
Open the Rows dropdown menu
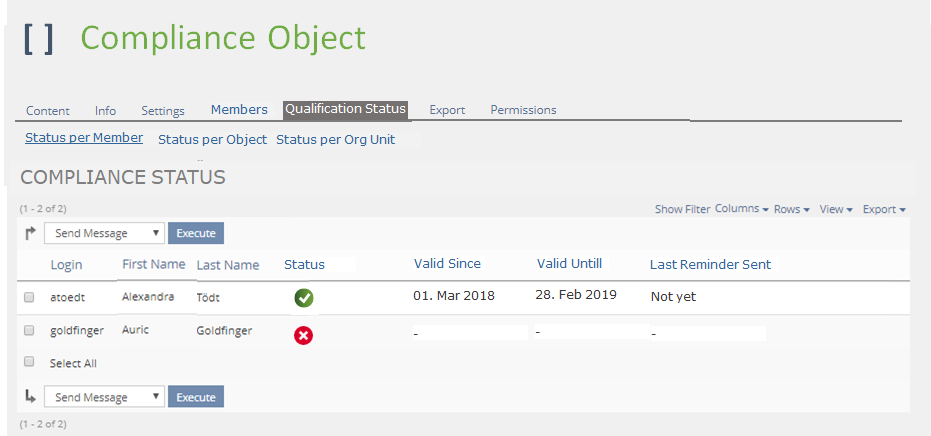791,209
